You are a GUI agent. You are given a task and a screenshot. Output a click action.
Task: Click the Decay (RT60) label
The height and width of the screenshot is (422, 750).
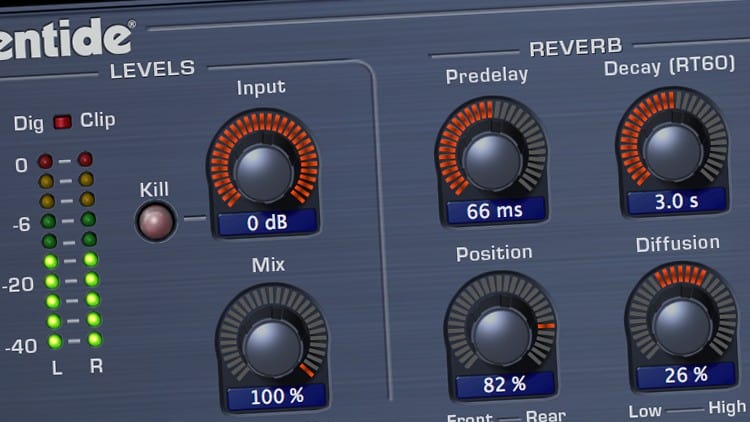click(669, 66)
